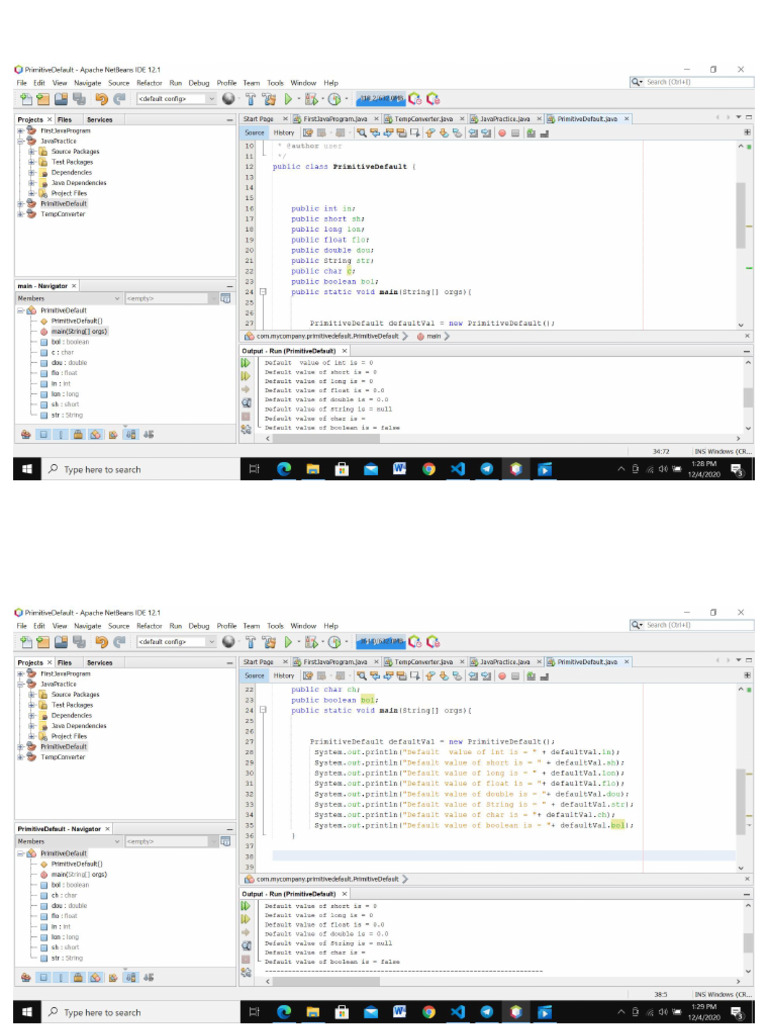Toggle Source view button in lower editor
This screenshot has width=768, height=1024.
255,676
